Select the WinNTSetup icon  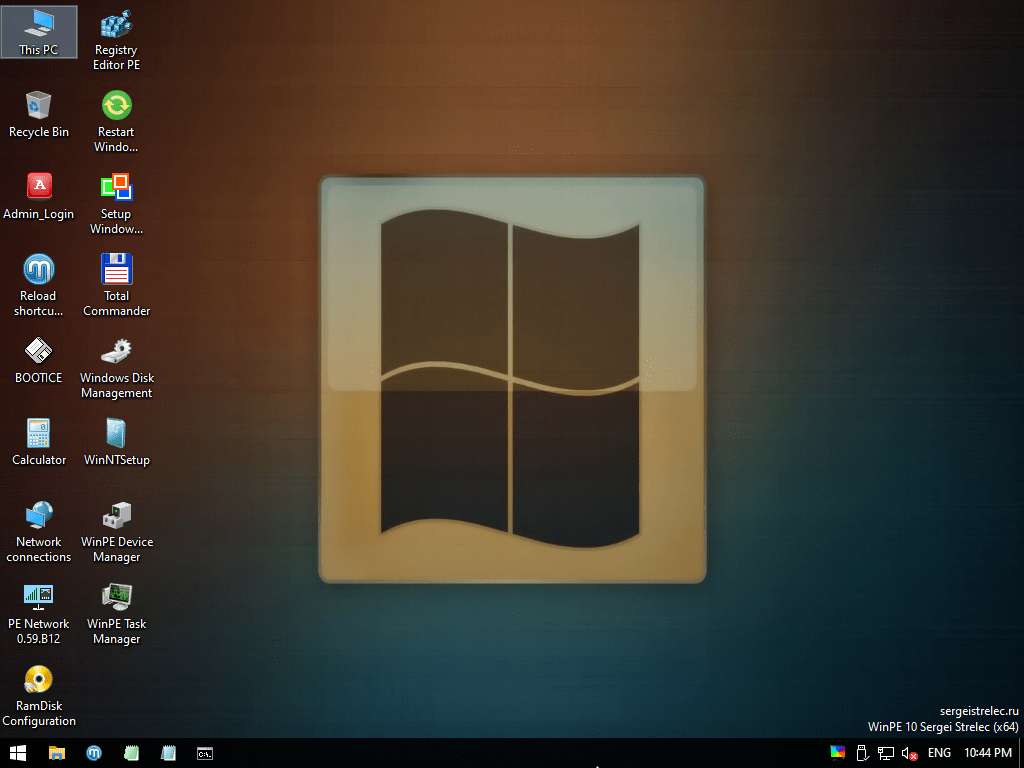click(117, 434)
